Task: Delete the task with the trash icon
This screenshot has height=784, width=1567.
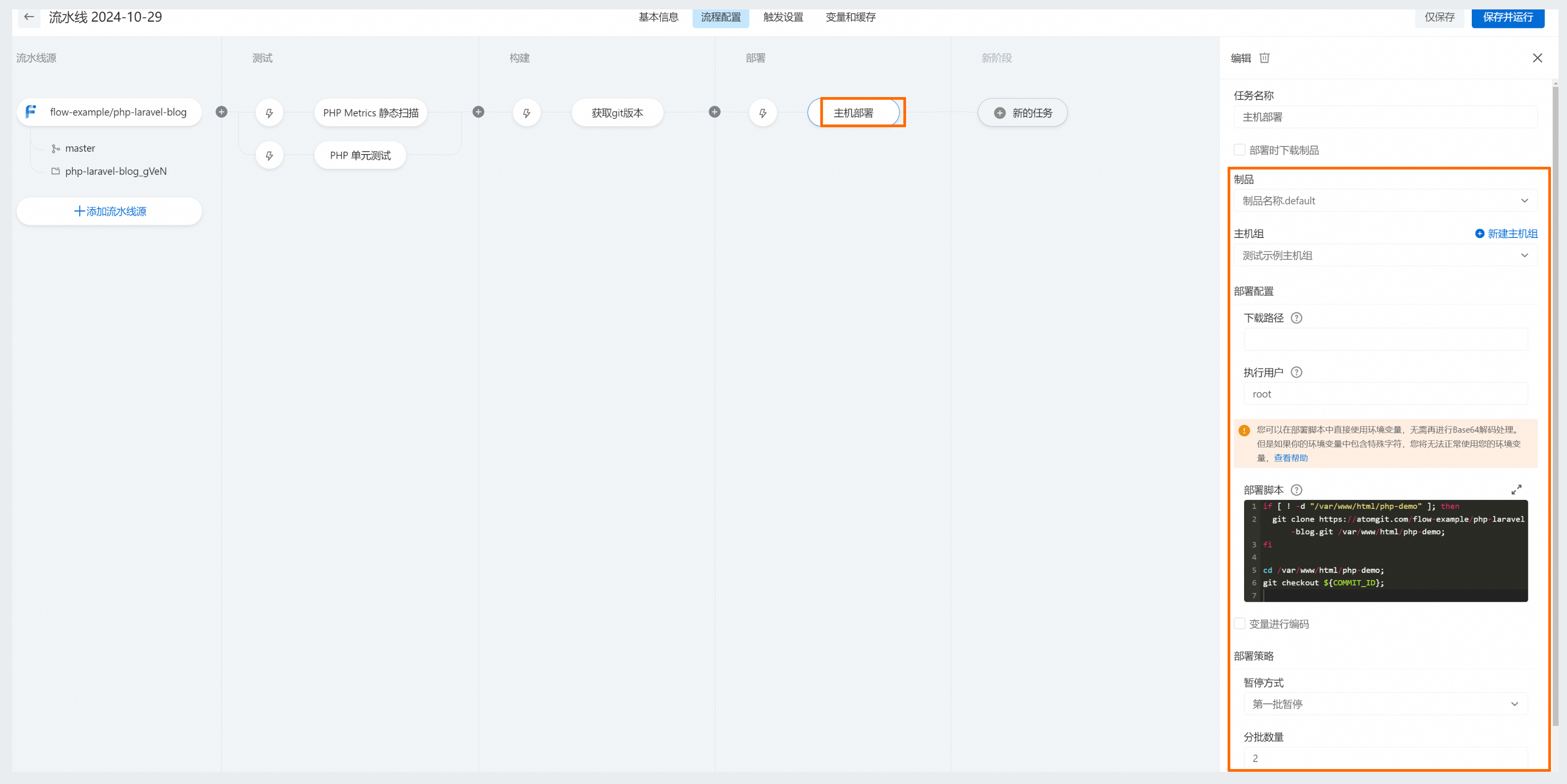Action: point(1265,58)
